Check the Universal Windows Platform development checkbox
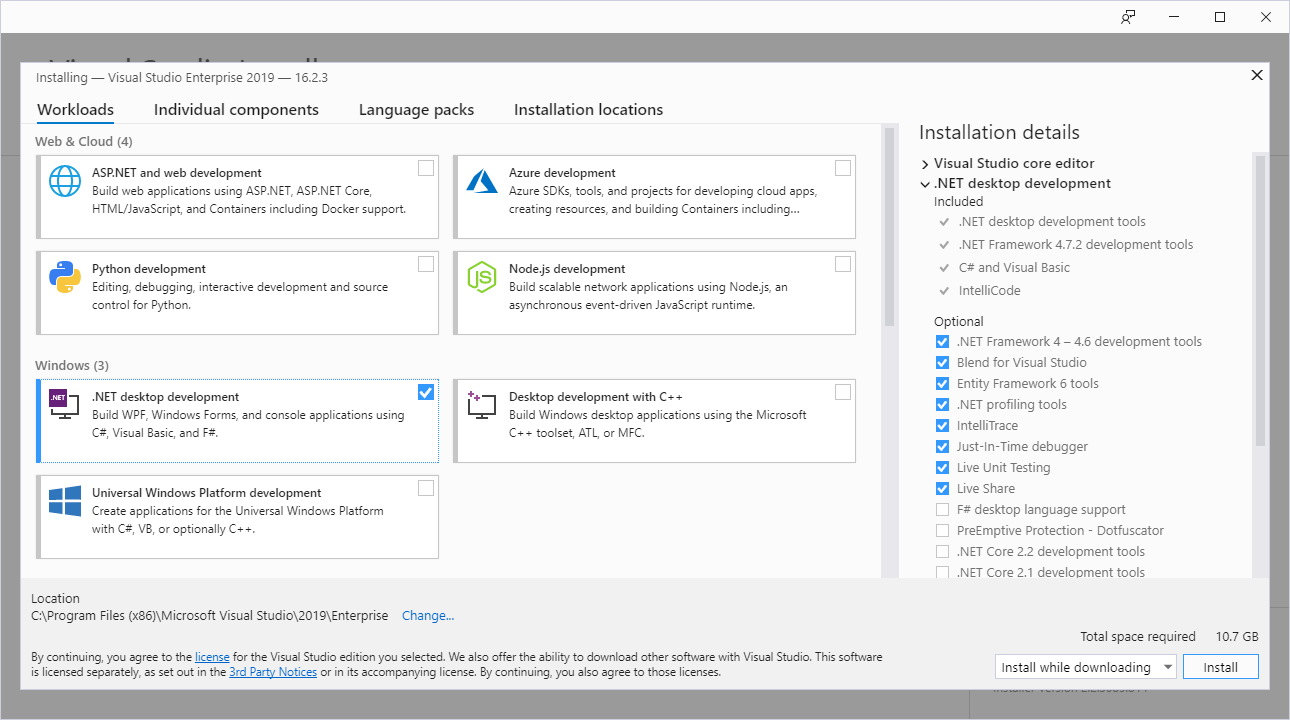Image resolution: width=1290 pixels, height=720 pixels. [x=426, y=488]
